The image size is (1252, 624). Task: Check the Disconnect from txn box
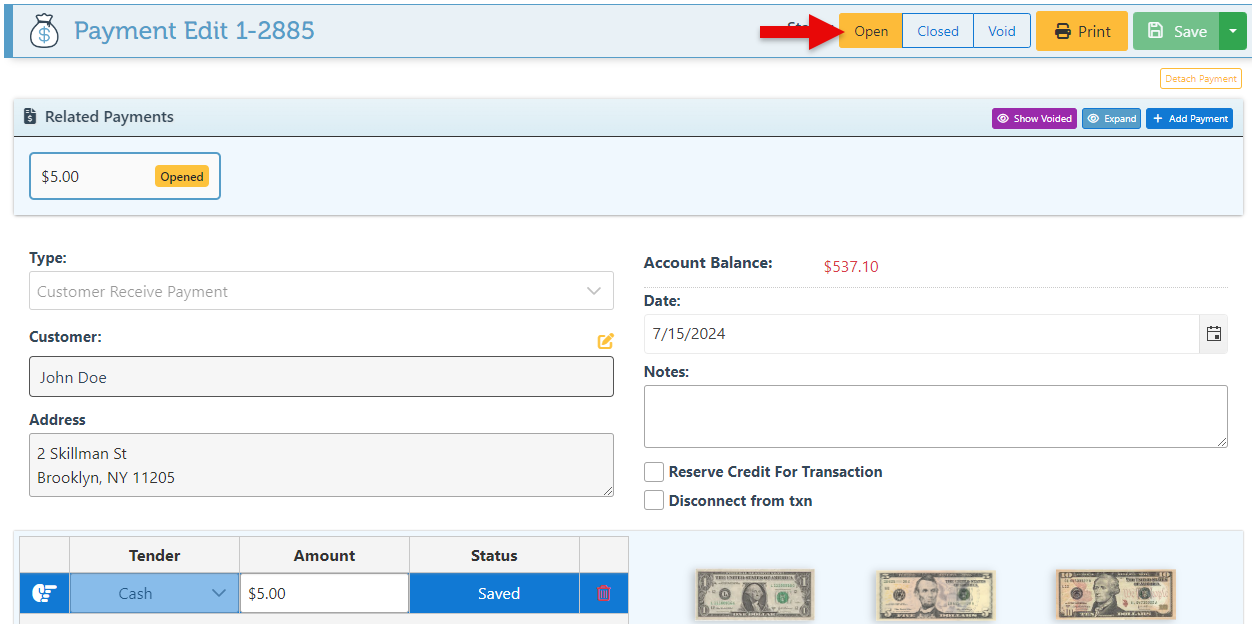coord(654,501)
